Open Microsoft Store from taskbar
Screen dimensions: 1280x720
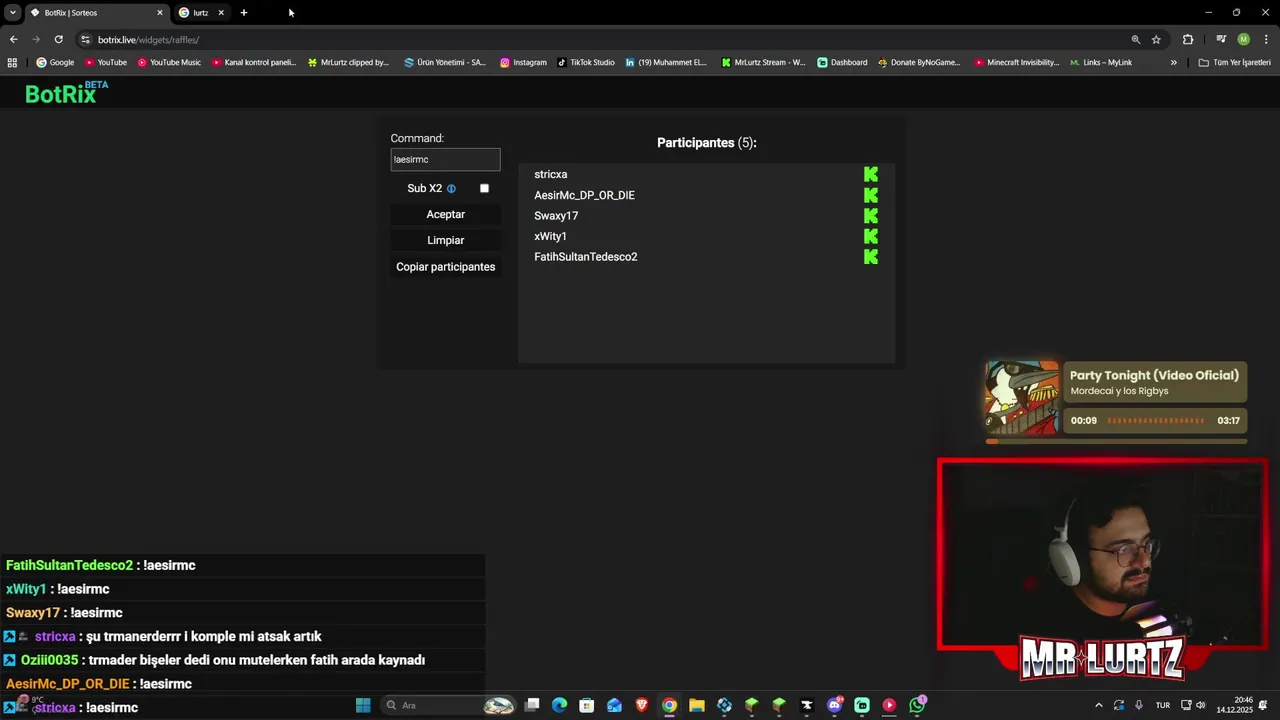587,705
